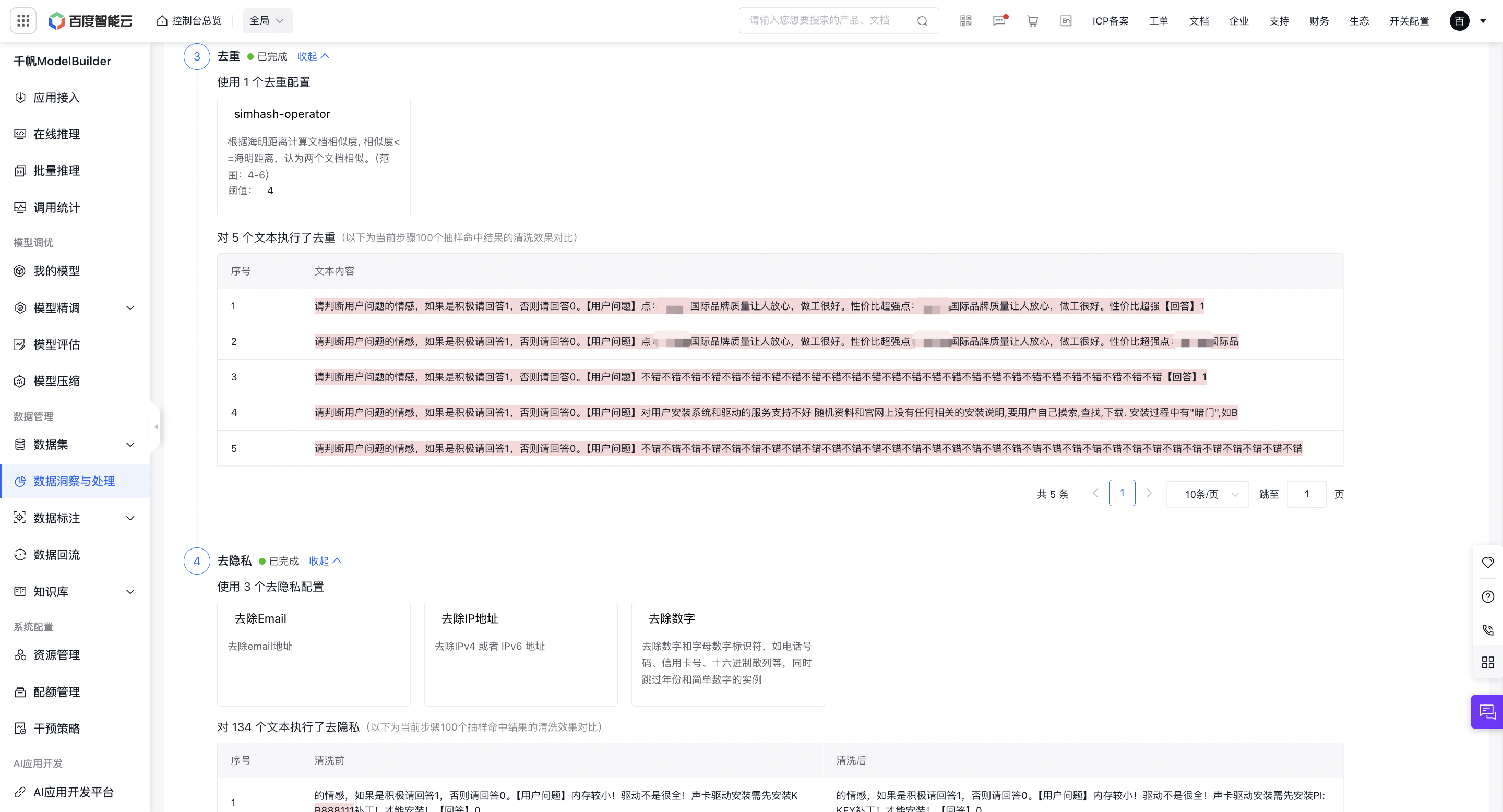Select the 去除数字 config card
Screen dimensions: 1503x812
click(727, 654)
